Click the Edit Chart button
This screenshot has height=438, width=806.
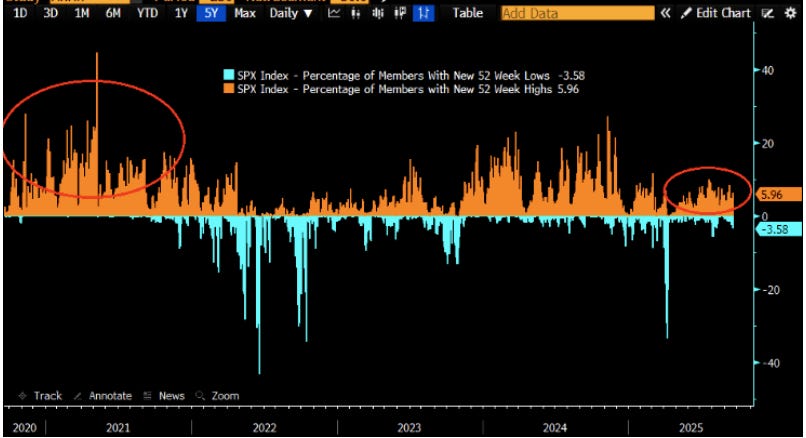pos(723,13)
